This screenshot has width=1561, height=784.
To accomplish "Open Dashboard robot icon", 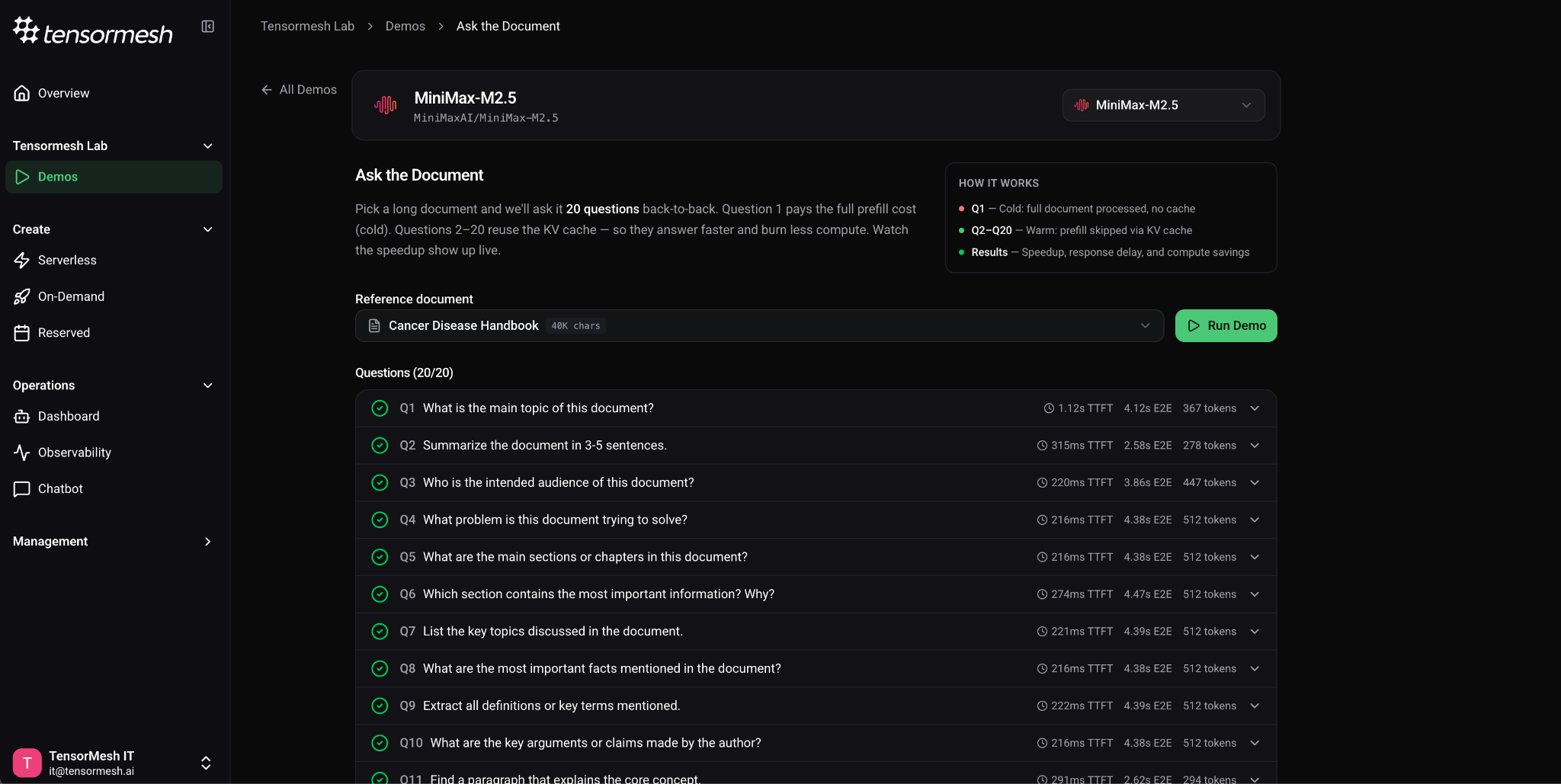I will [22, 417].
